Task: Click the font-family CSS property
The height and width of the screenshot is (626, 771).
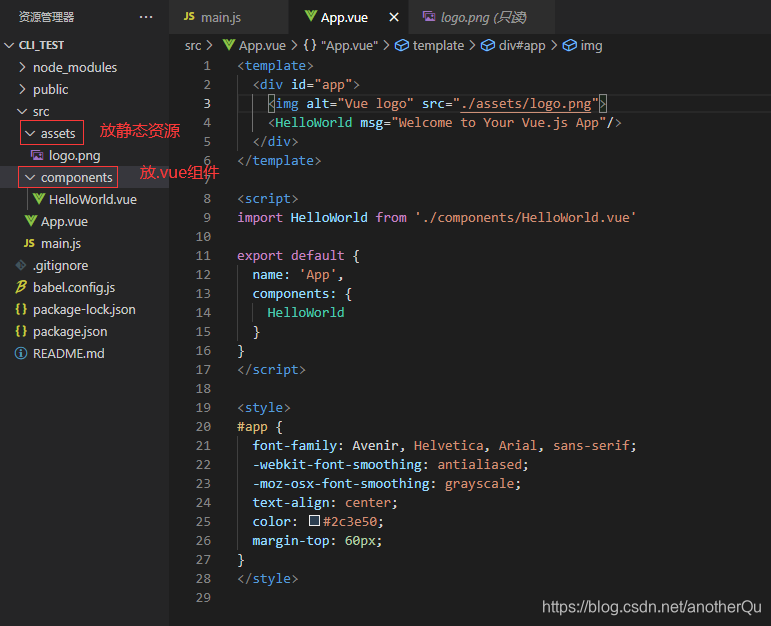Action: coord(295,446)
